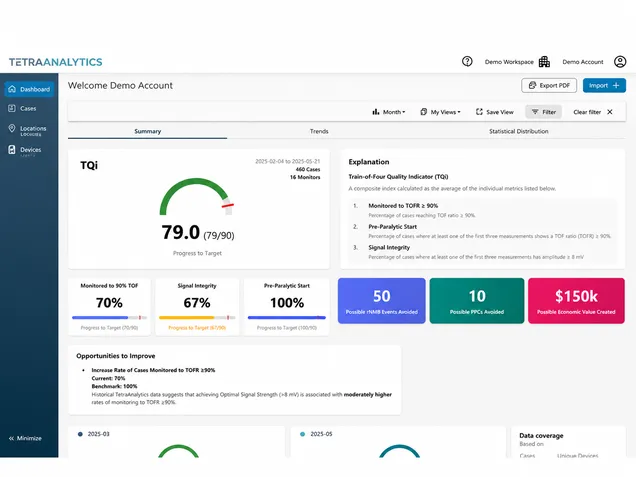Click the Demo Workspace label
Screen dimensions: 636x477
point(509,62)
